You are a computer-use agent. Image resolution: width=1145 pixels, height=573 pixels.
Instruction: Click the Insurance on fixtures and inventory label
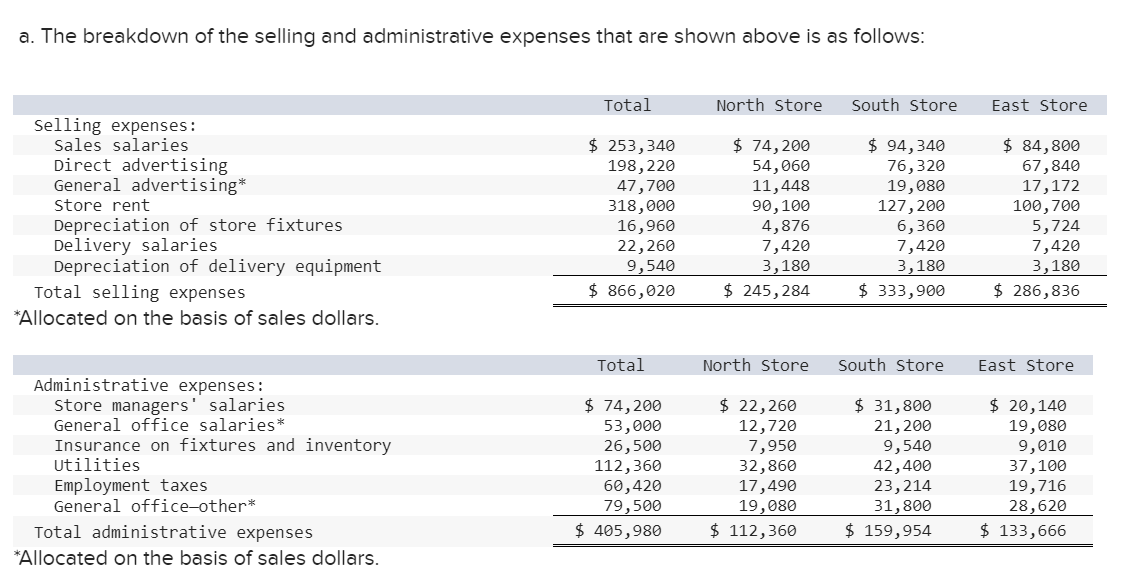point(222,445)
